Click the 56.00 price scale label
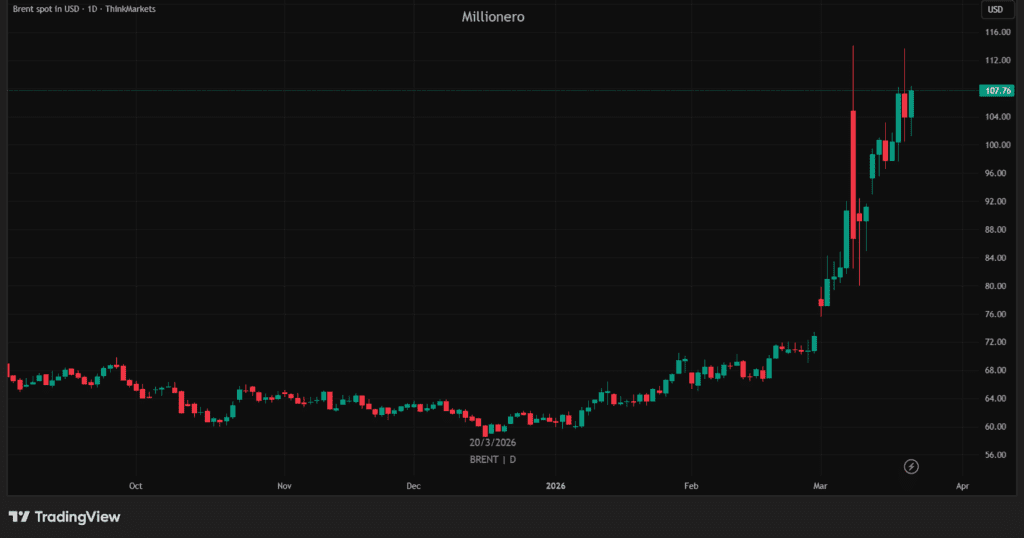 (997, 455)
